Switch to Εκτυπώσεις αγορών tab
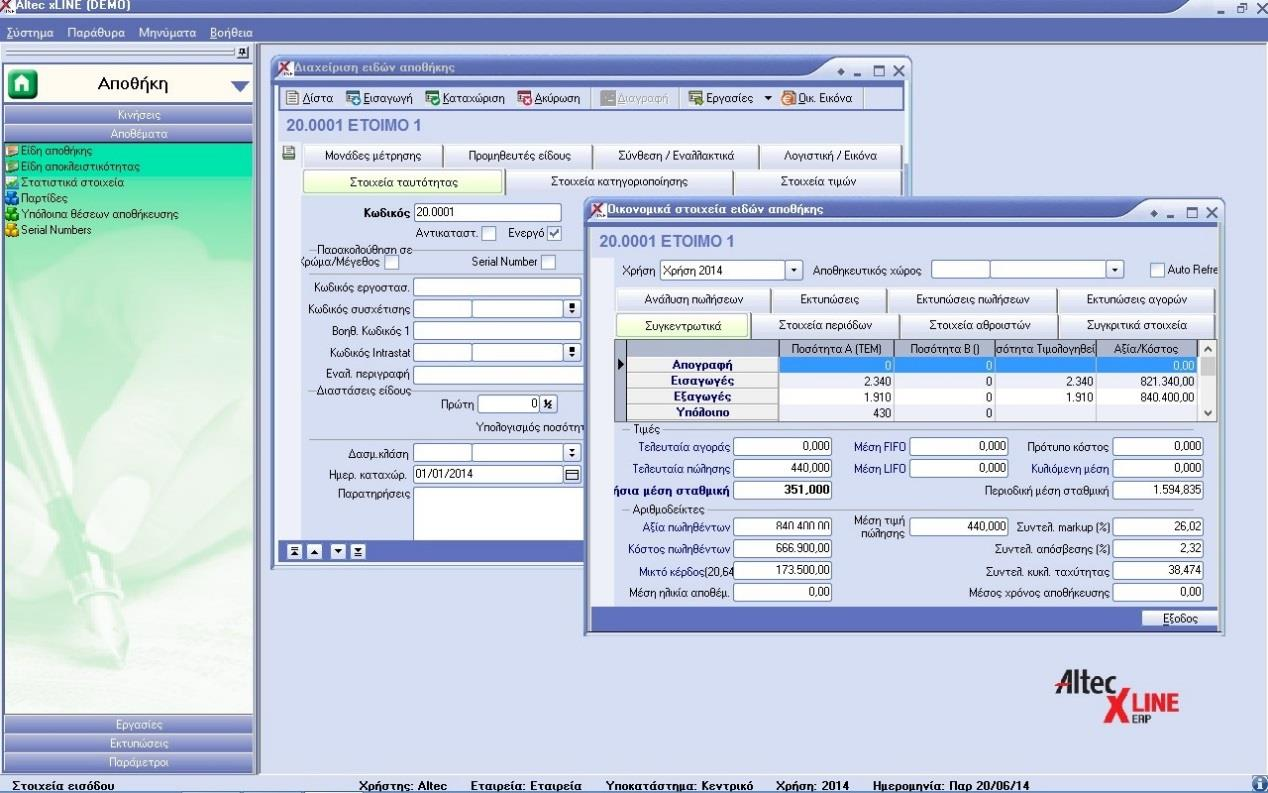The image size is (1268, 793). 1135,299
